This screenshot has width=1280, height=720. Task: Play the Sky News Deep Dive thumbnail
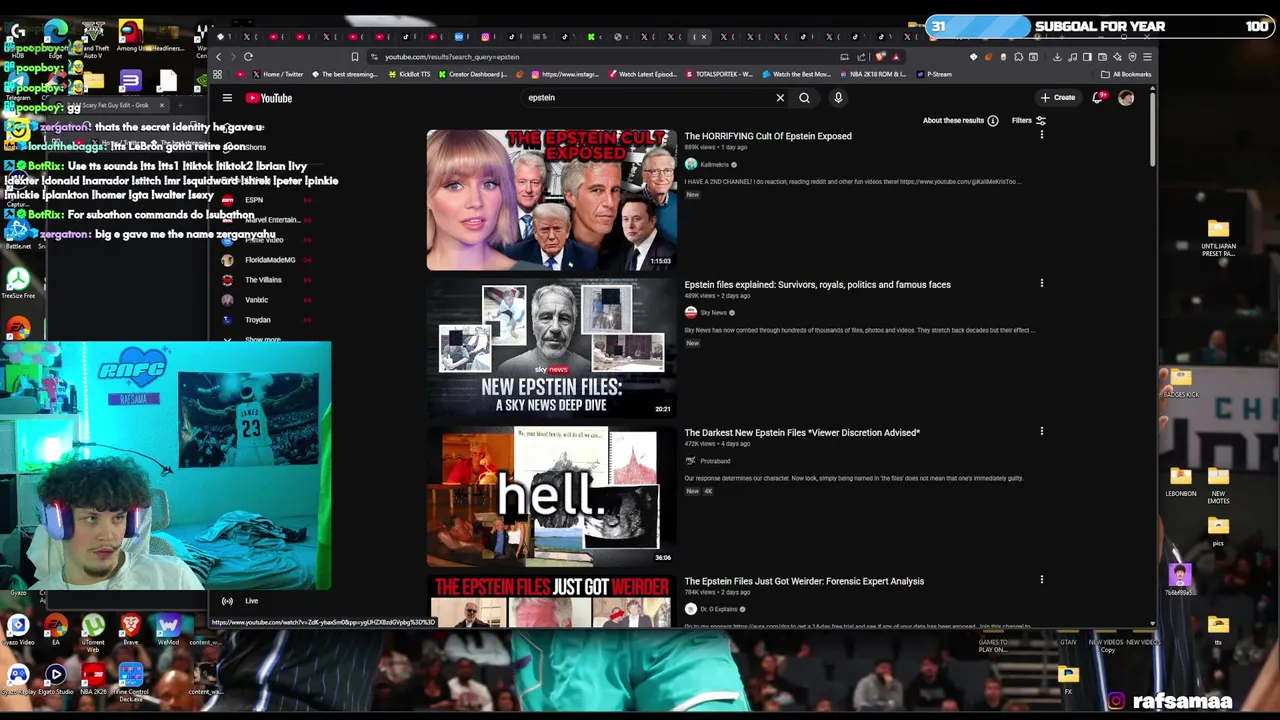click(551, 348)
